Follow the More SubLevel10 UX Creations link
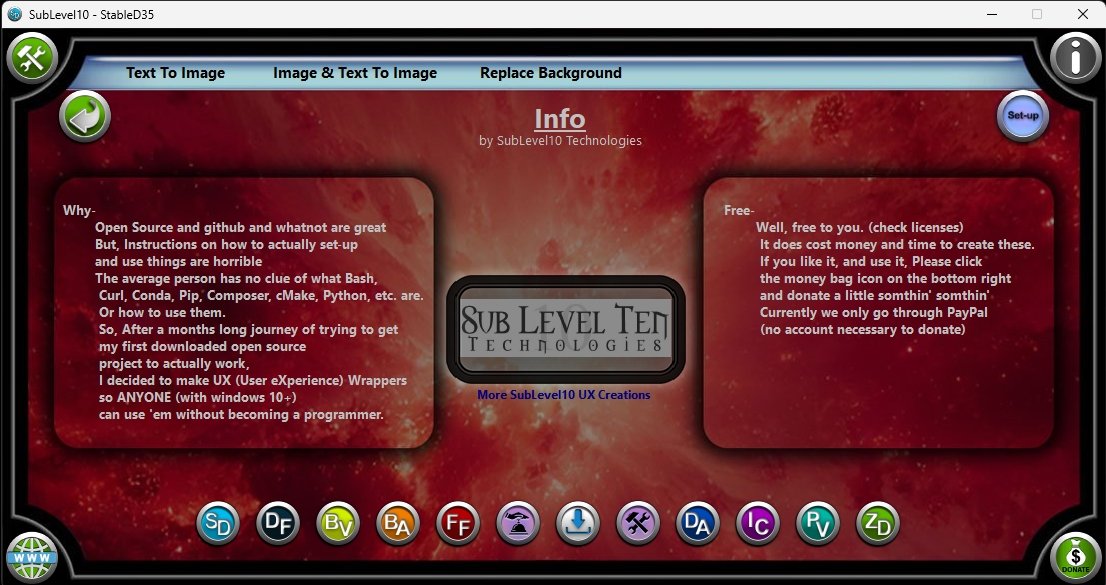 563,395
